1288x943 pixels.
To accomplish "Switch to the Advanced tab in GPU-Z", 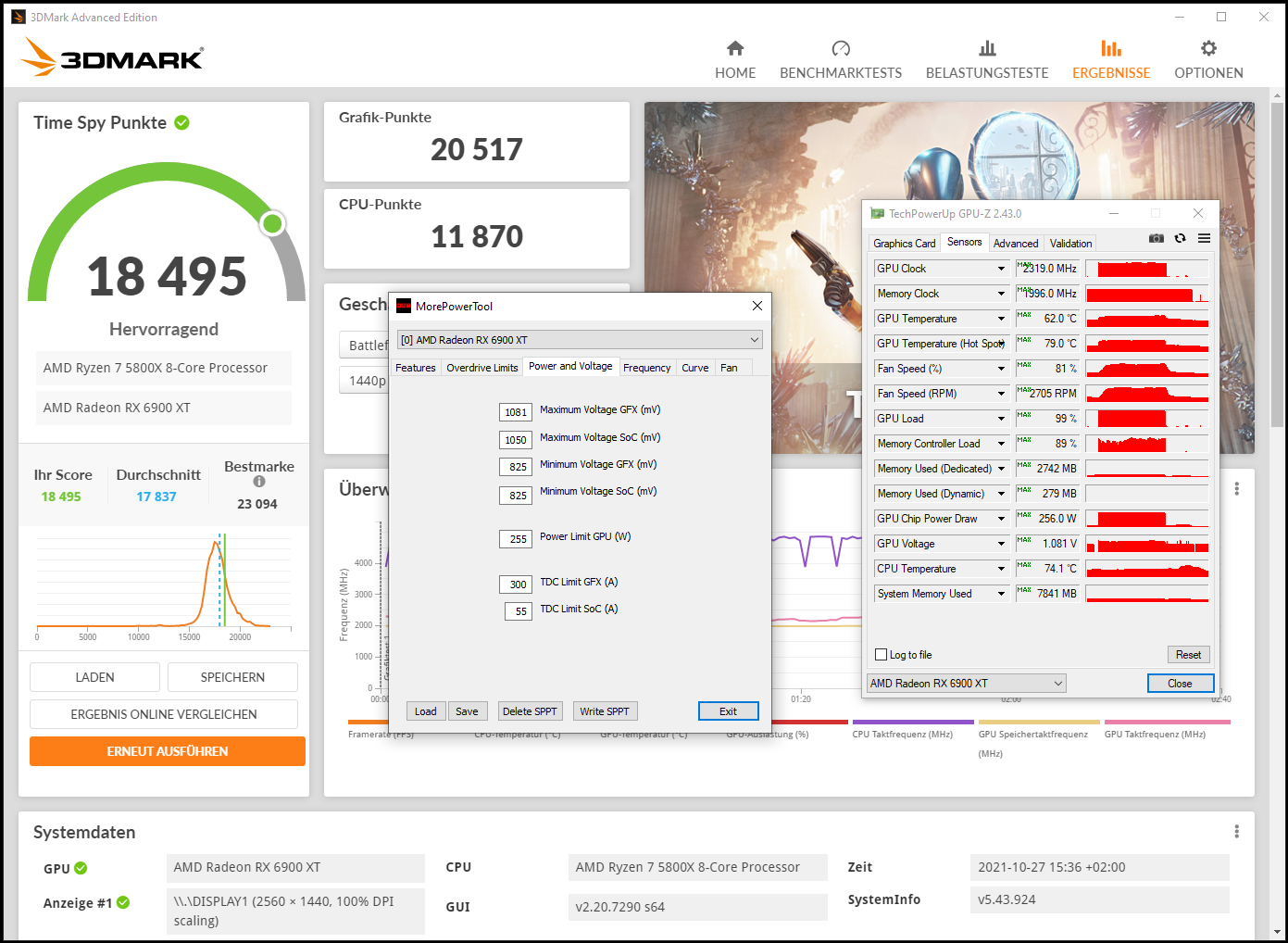I will tap(1016, 244).
